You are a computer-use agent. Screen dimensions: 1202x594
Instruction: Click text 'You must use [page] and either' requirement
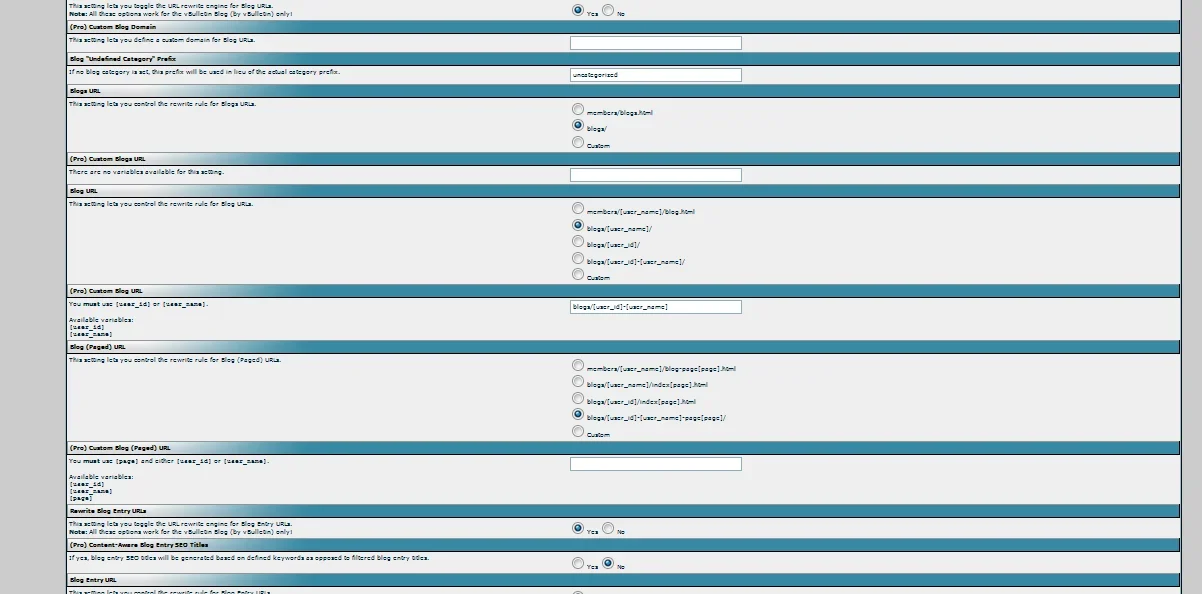[168, 461]
